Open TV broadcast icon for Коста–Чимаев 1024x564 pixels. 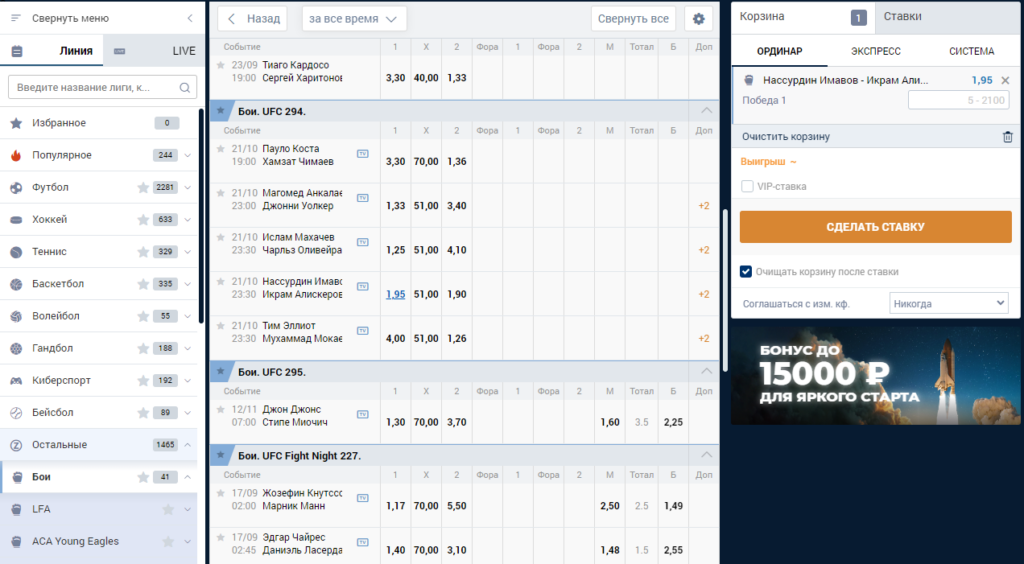[362, 154]
